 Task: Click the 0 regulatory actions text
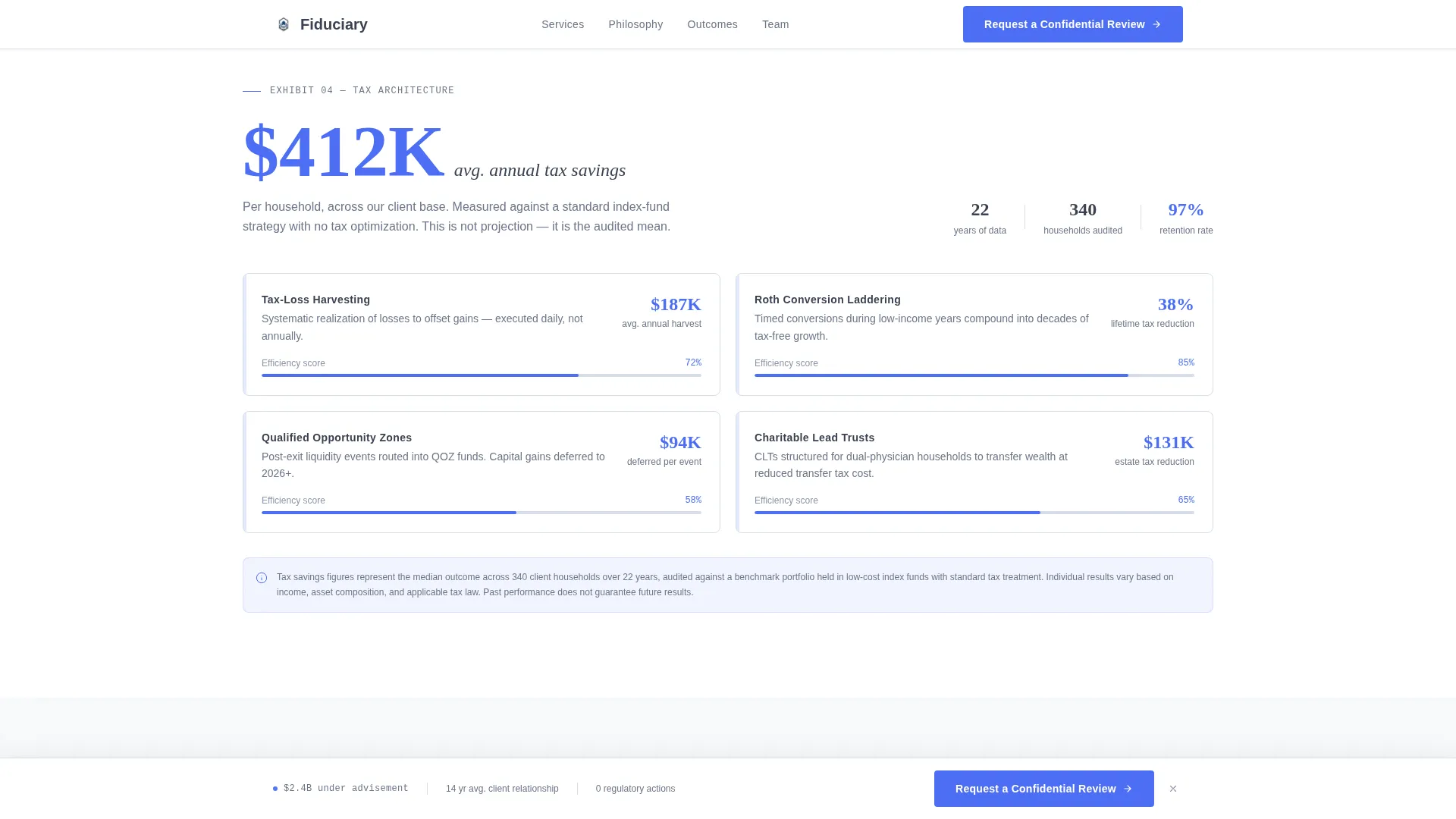[635, 789]
